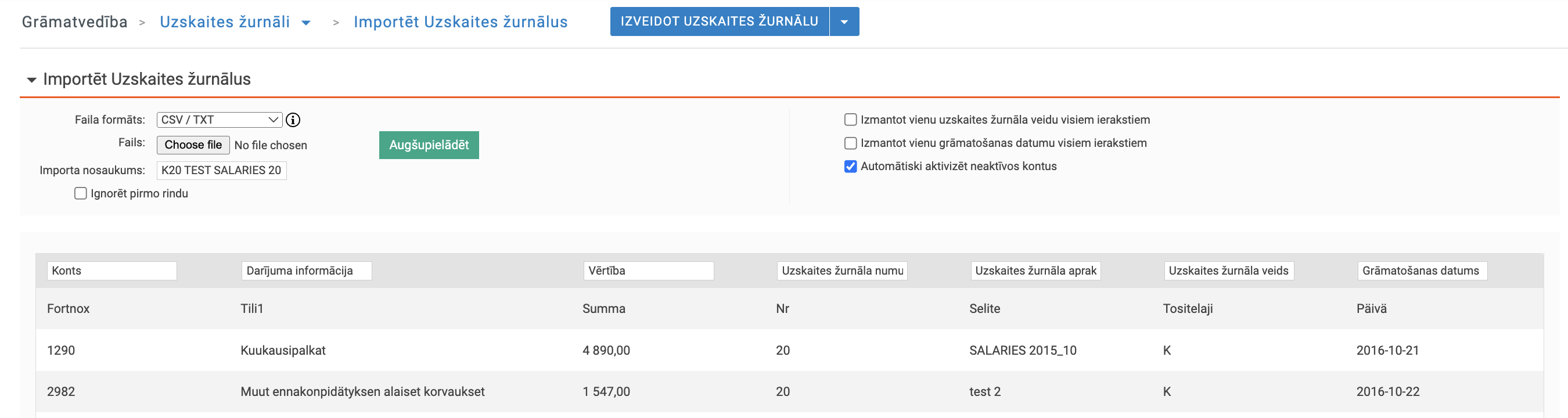Image resolution: width=1568 pixels, height=418 pixels.
Task: Click the file format info icon
Action: [x=293, y=120]
